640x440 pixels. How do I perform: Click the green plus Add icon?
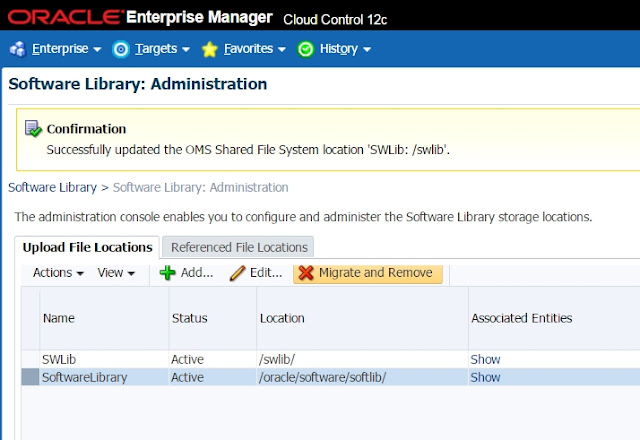pyautogui.click(x=168, y=273)
